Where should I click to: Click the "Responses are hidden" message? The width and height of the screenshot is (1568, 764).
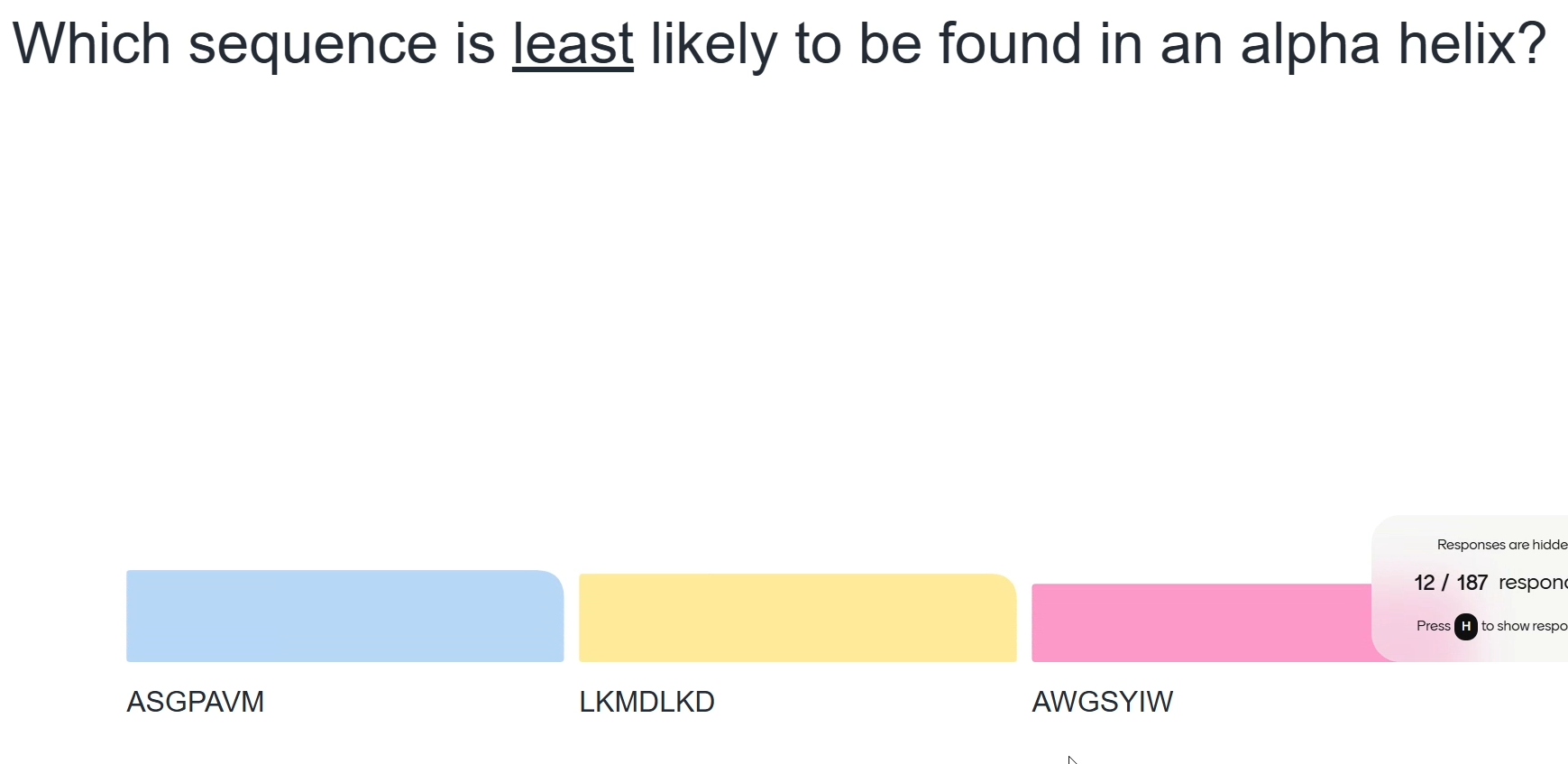coord(1501,545)
